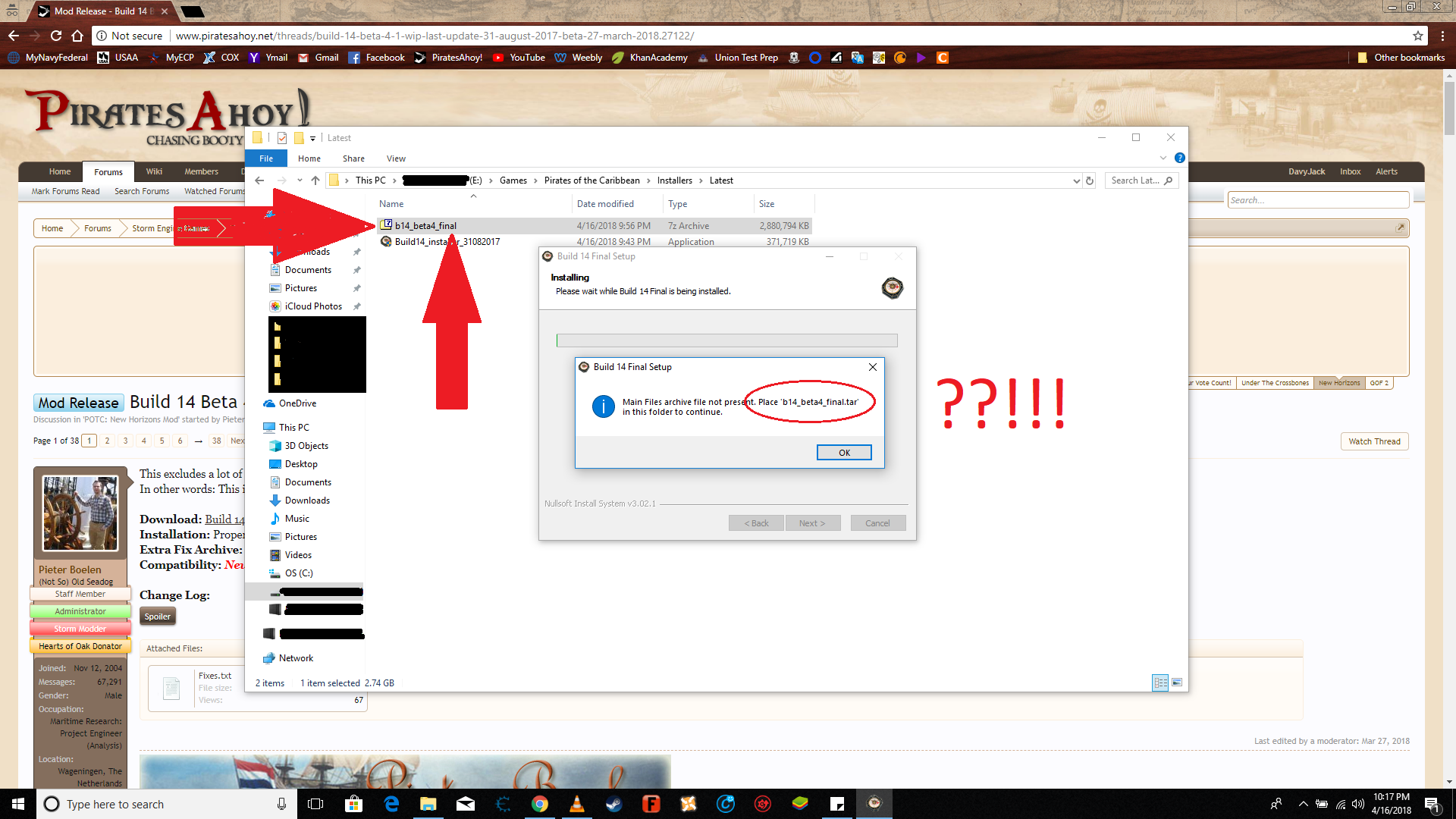Go to page 2 of the thread
1456x819 pixels.
coord(108,441)
